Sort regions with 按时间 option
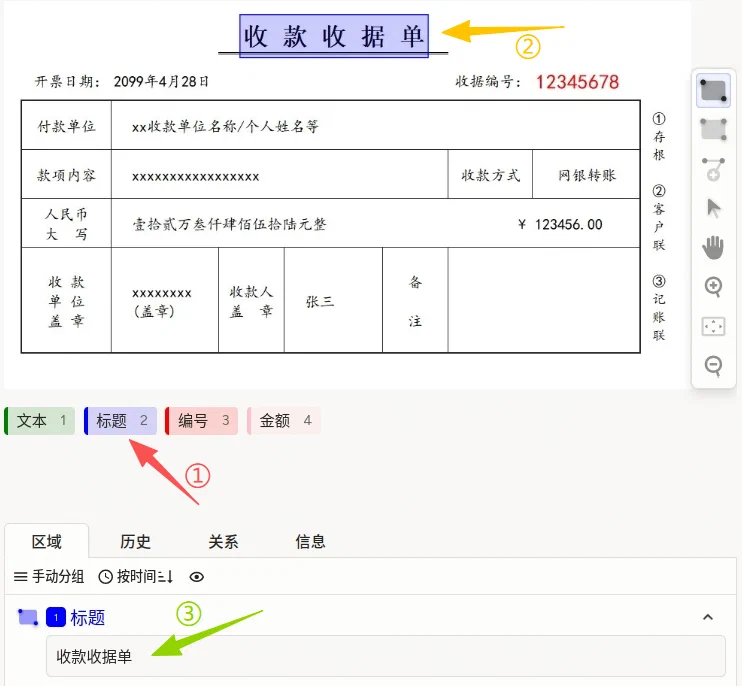Viewport: 742px width, 686px height. pyautogui.click(x=136, y=577)
